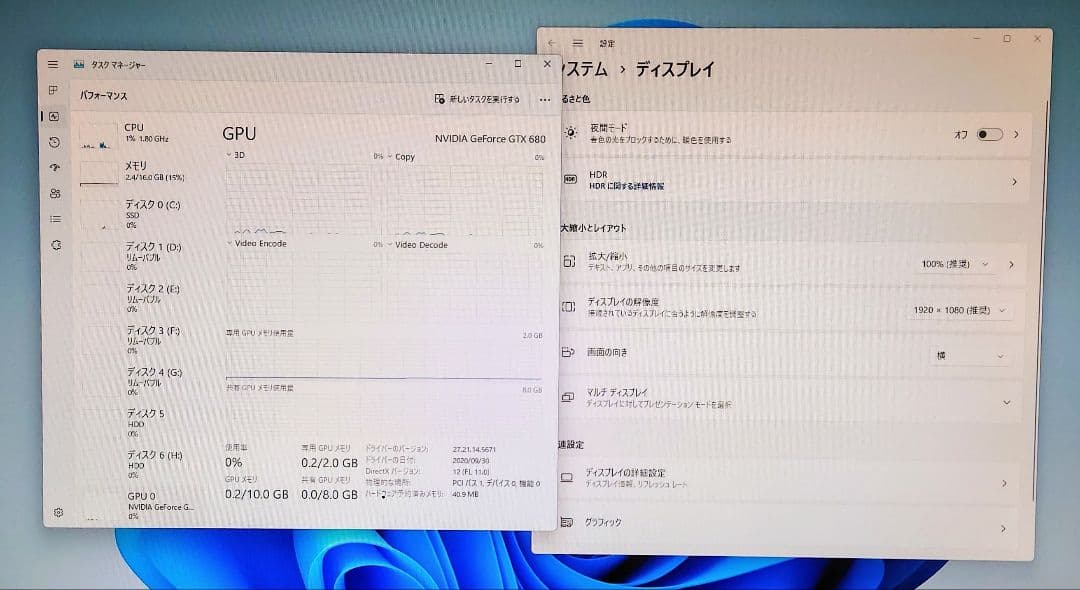Open Task Manager settings via gear icon
The image size is (1080, 590).
[56, 512]
